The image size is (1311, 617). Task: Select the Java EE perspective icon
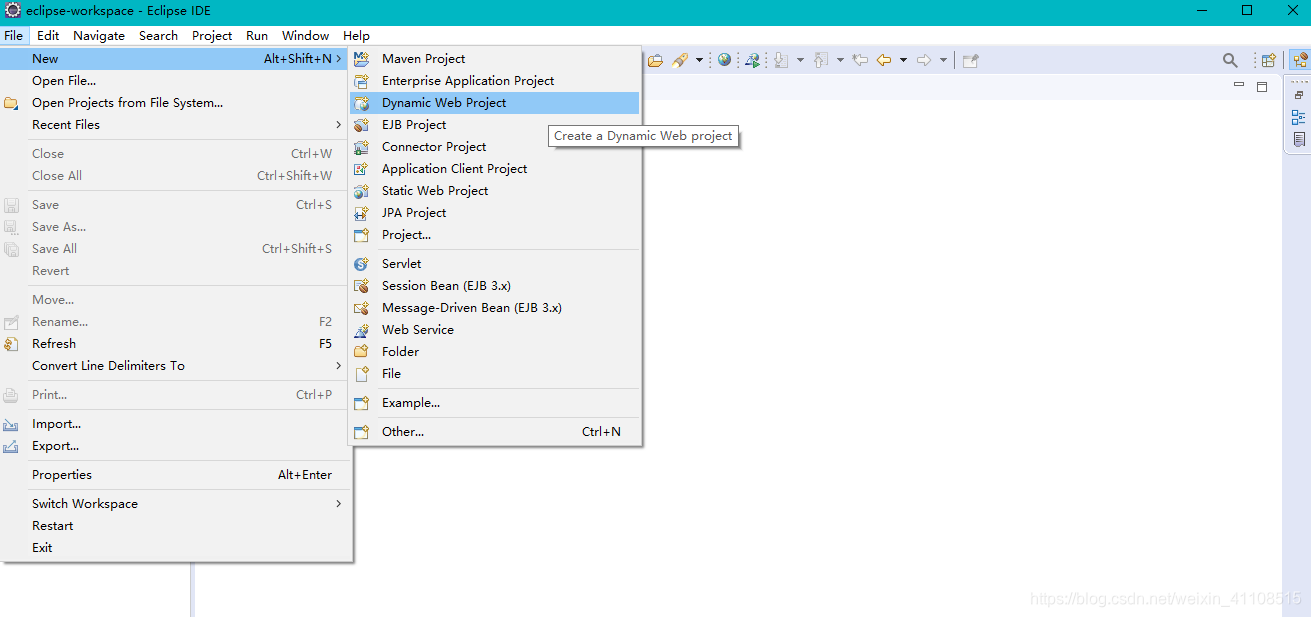tap(1299, 60)
